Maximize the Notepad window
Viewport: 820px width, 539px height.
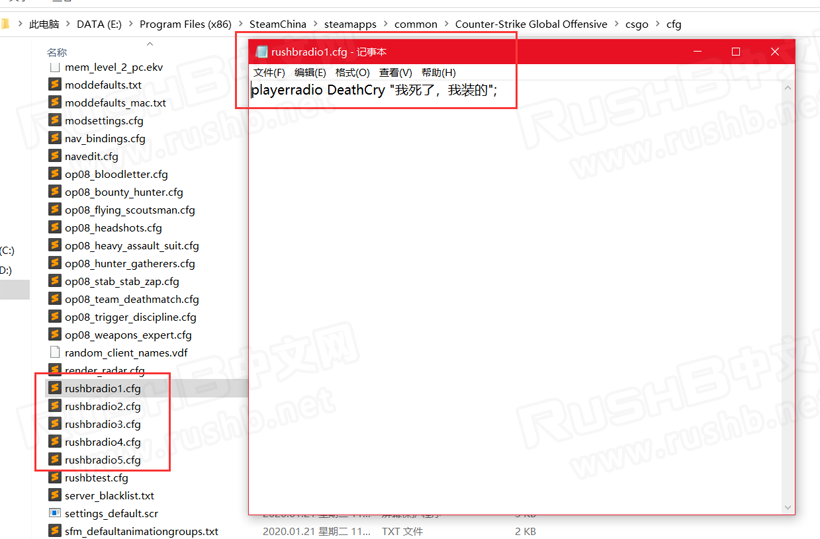pyautogui.click(x=735, y=52)
